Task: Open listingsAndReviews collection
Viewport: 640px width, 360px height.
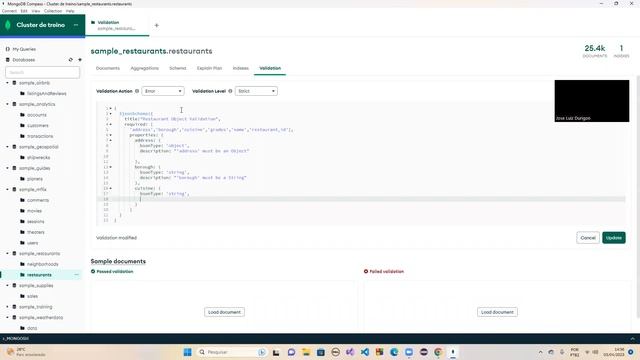Action: 47,93
